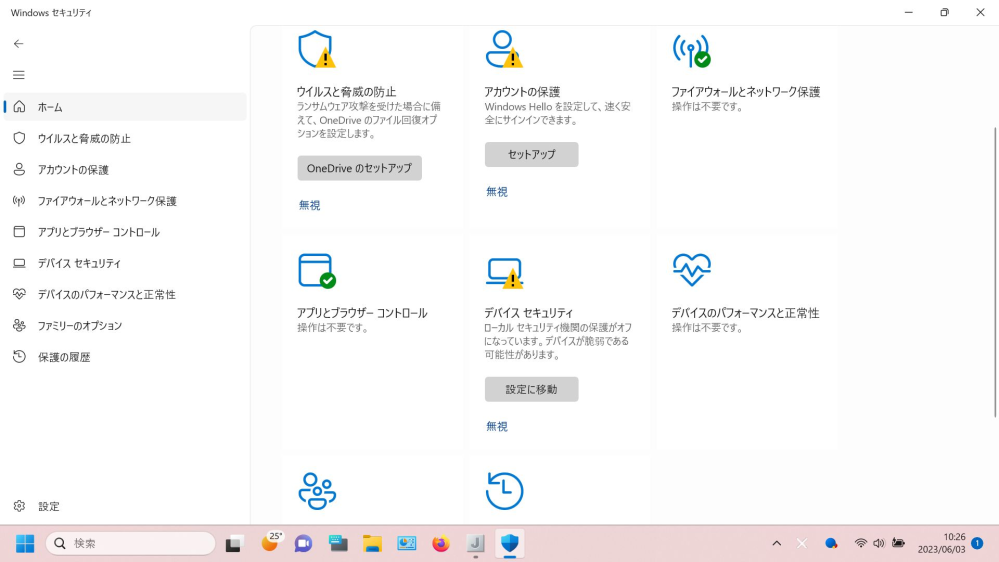Launch Firefox from the taskbar

(441, 544)
